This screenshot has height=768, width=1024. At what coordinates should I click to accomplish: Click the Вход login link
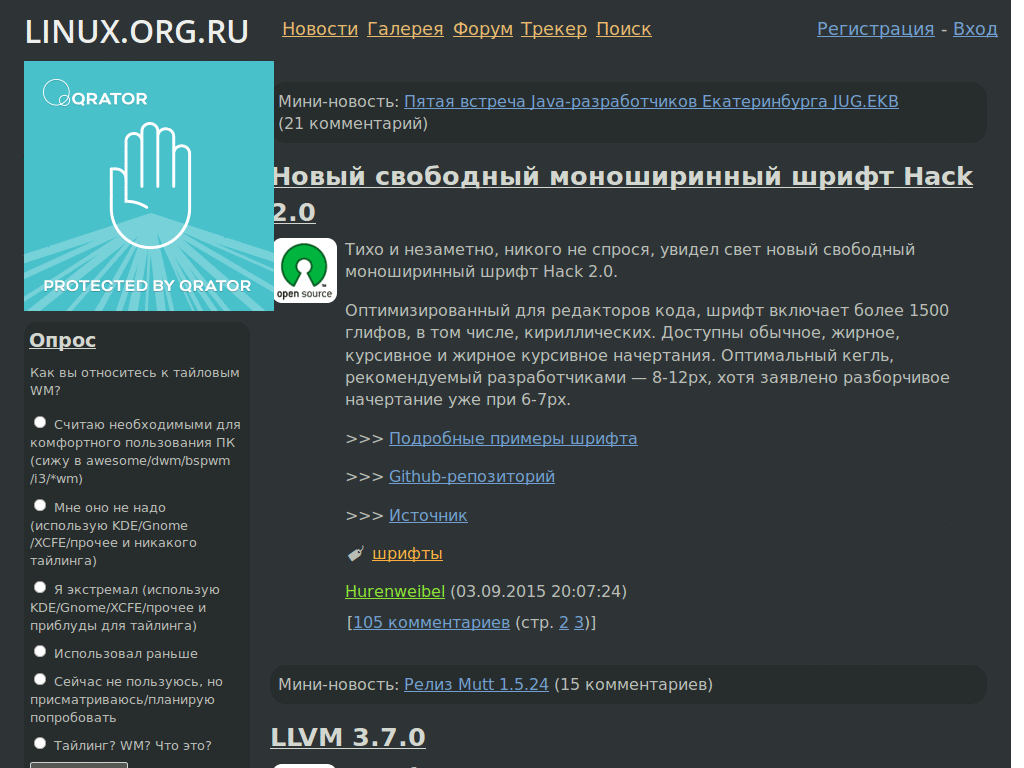tap(975, 29)
